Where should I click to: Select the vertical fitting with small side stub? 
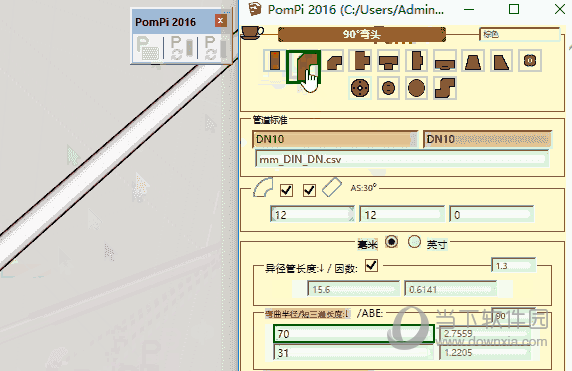[x=416, y=61]
